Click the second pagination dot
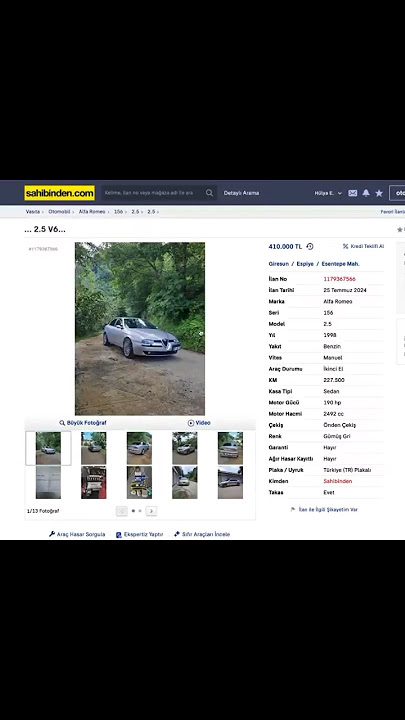Image resolution: width=405 pixels, height=720 pixels. pyautogui.click(x=140, y=511)
